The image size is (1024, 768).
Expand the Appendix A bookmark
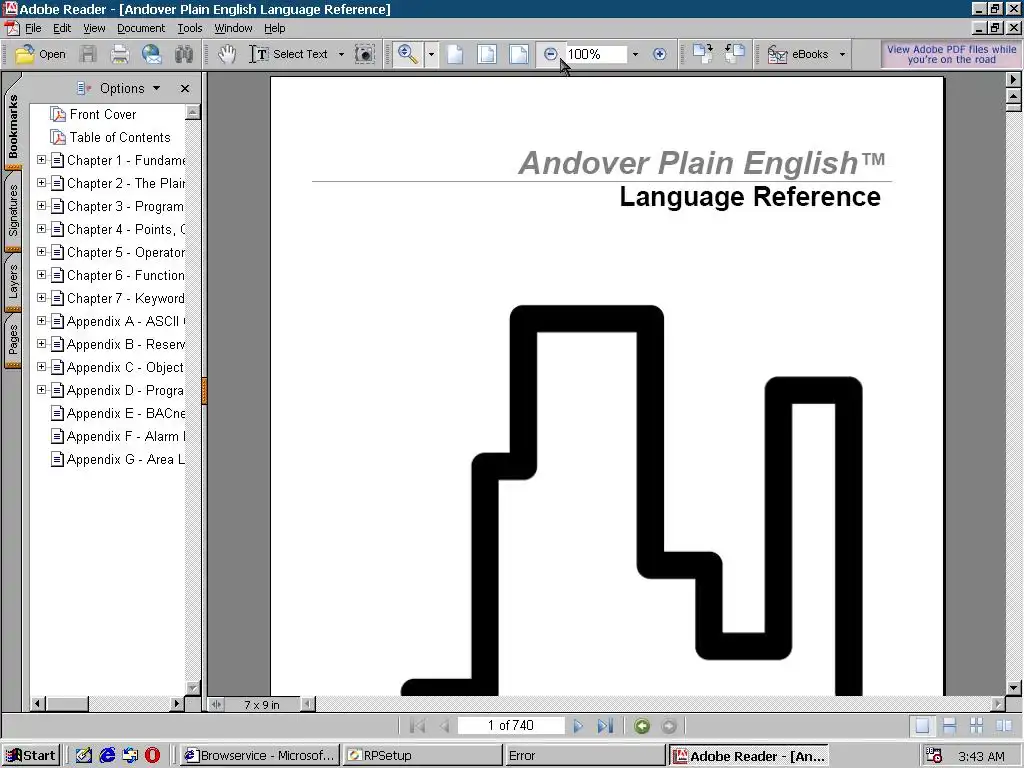pyautogui.click(x=41, y=321)
